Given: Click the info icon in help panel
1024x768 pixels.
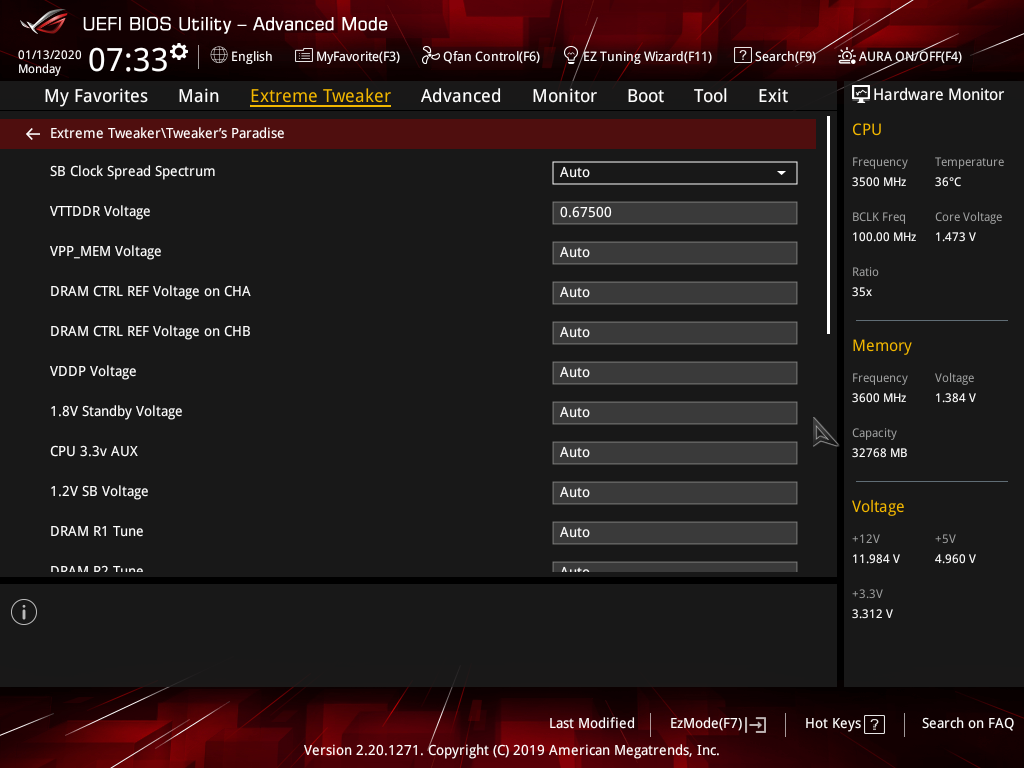Looking at the screenshot, I should (24, 613).
